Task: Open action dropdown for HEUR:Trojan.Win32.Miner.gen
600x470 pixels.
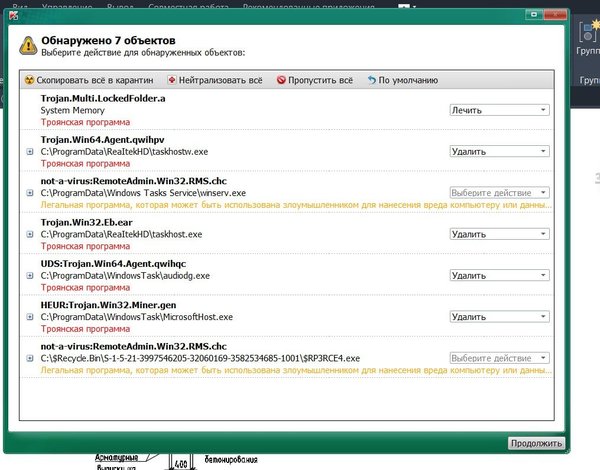Action: tap(498, 316)
